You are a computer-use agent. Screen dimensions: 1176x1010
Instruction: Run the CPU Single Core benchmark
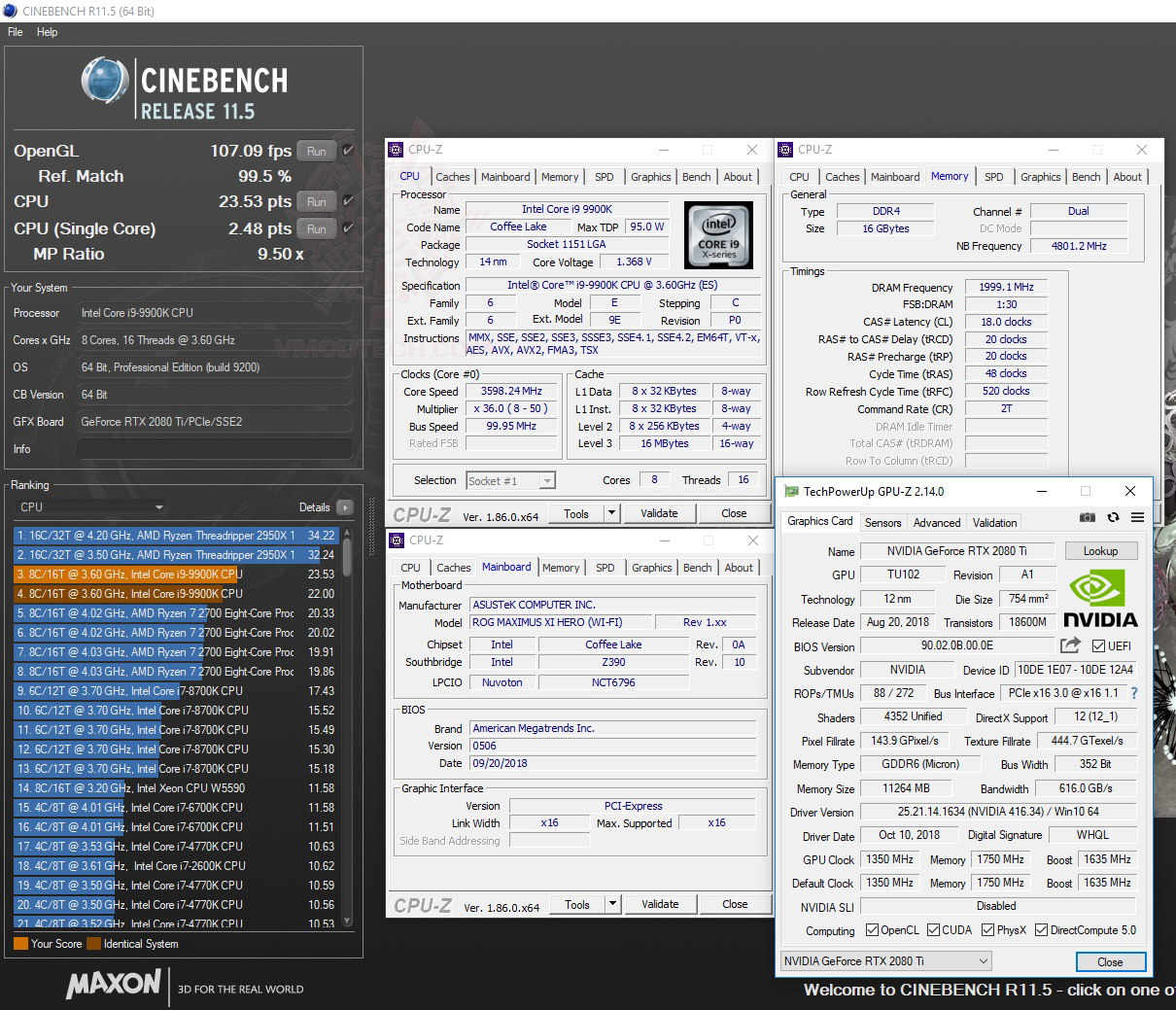click(x=317, y=228)
